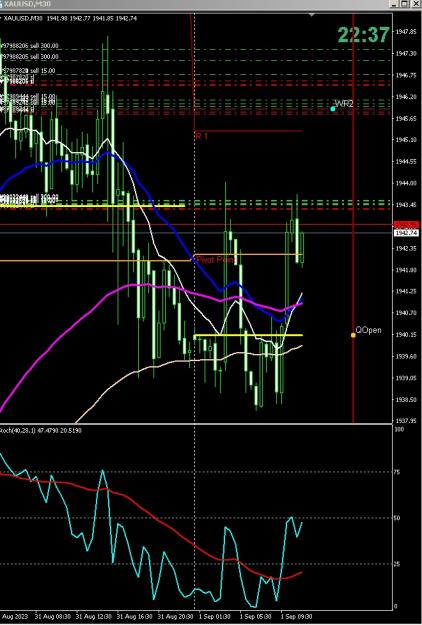Click the chart shift triangle marker
Viewport: 422px width, 625px height.
(x=312, y=15)
